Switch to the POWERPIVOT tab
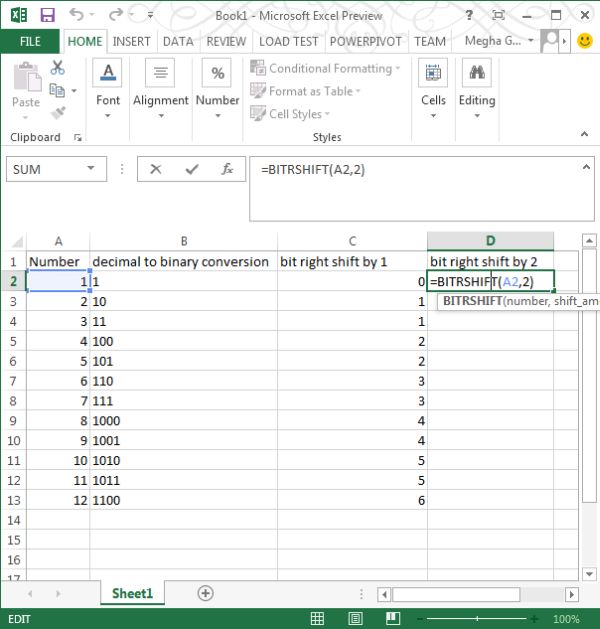The image size is (600, 629). tap(365, 41)
